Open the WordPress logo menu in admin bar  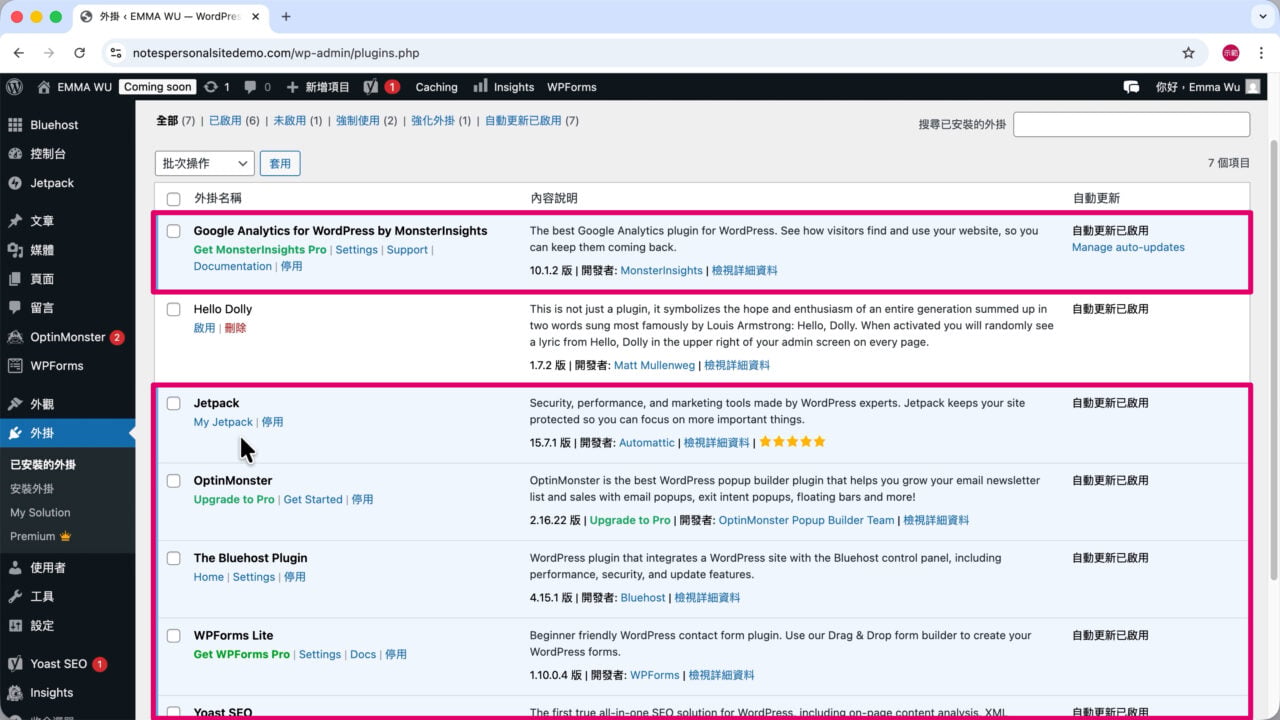[x=14, y=87]
